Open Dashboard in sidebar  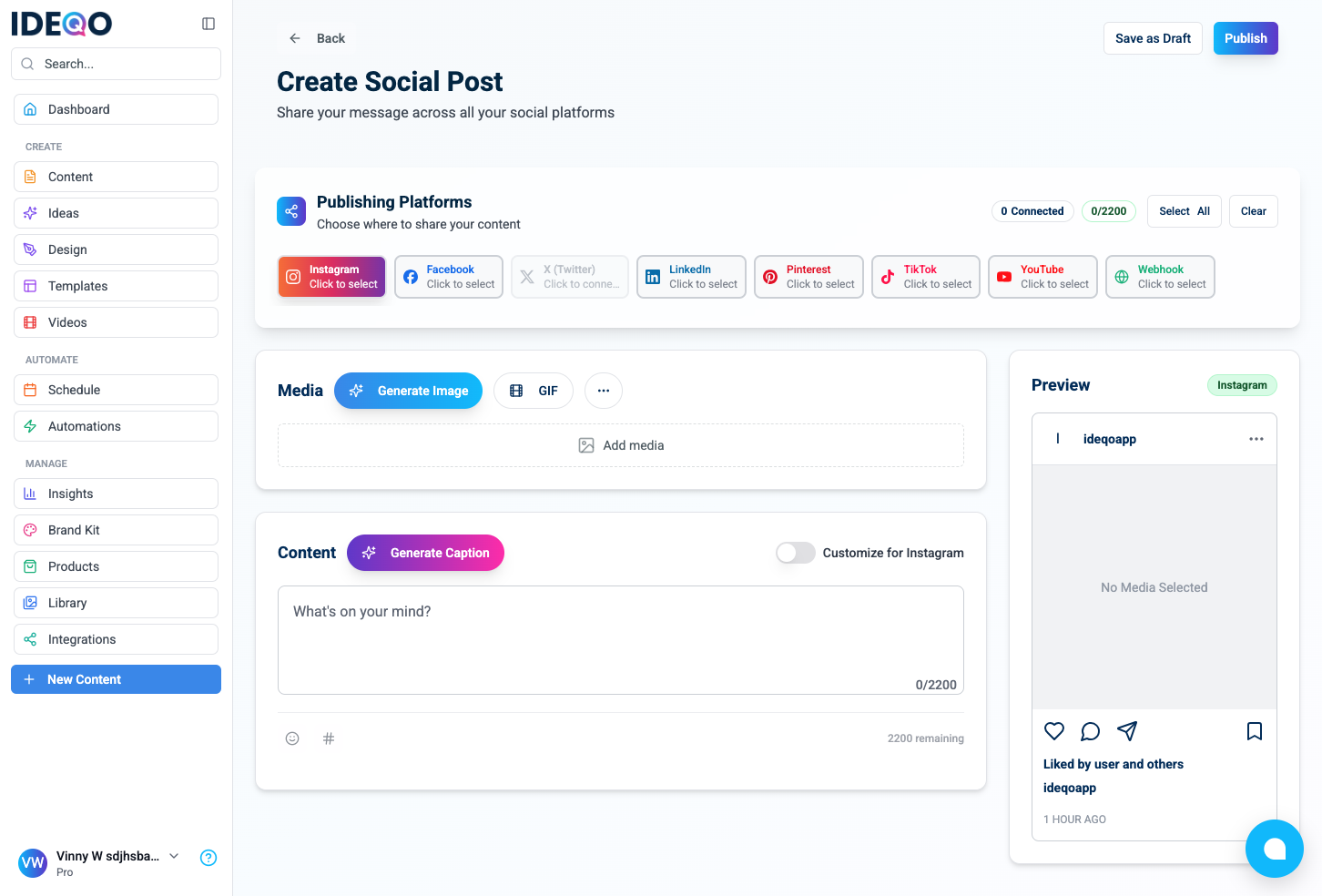click(x=116, y=109)
